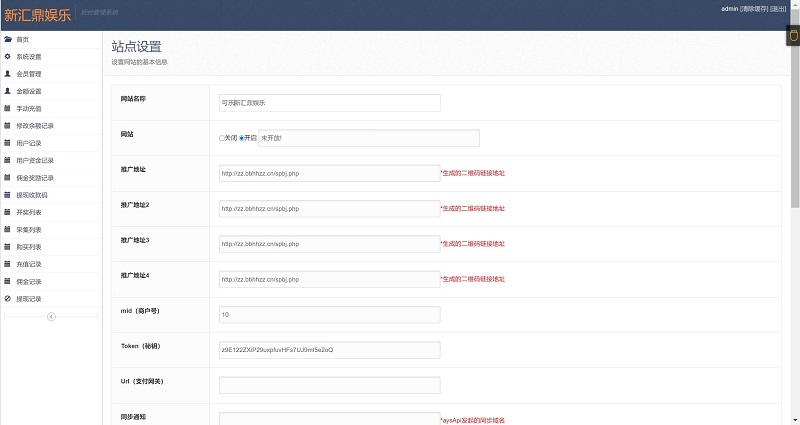
Task: Open 用户资金记录 in the sidebar menu
Action: [x=35, y=160]
